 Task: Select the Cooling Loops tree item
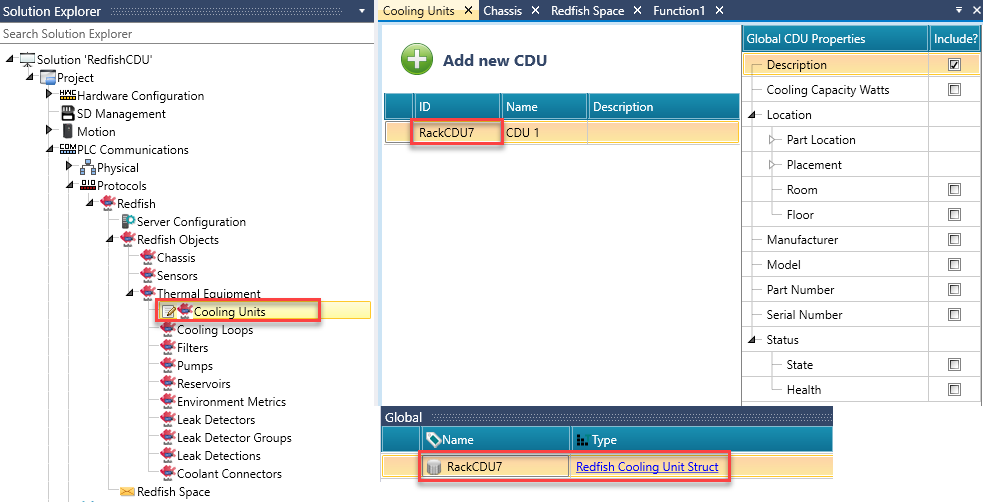(x=214, y=330)
